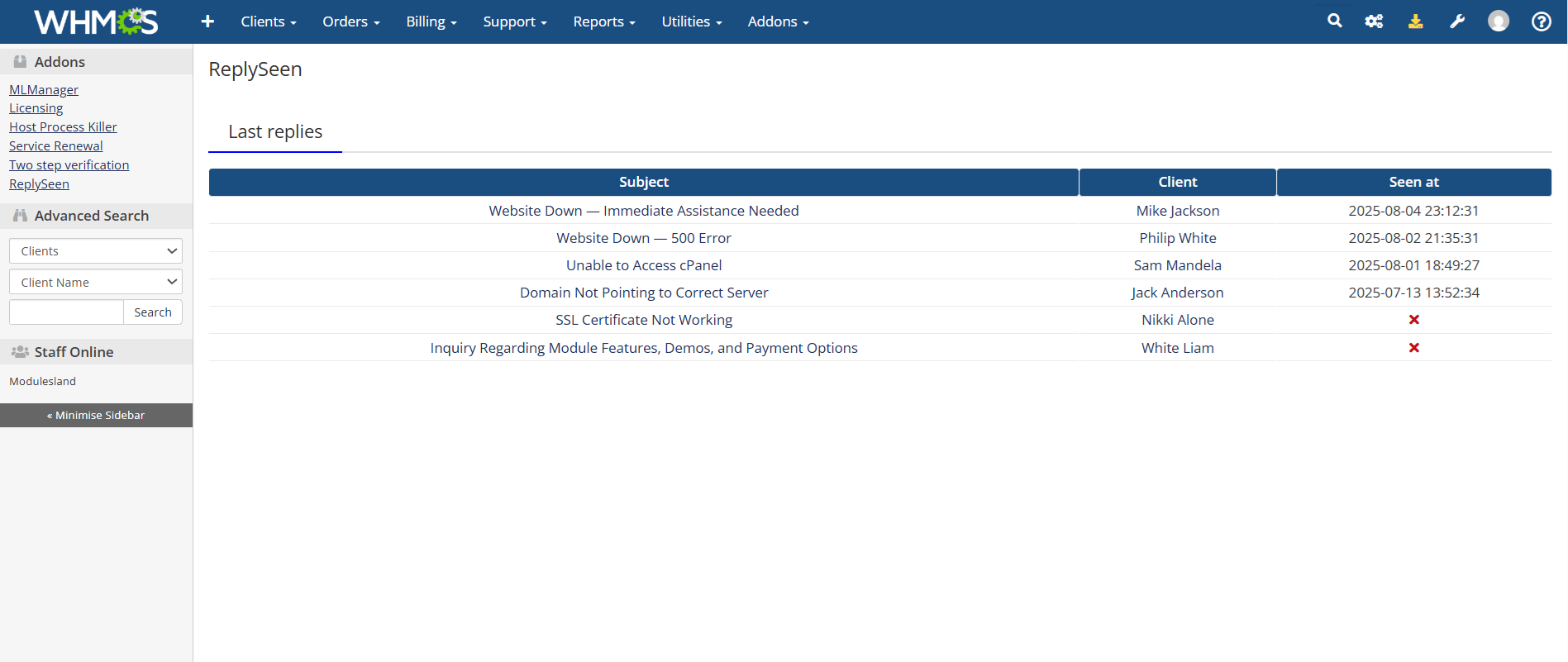Open the Licensing addon link
1568x662 pixels.
point(36,108)
